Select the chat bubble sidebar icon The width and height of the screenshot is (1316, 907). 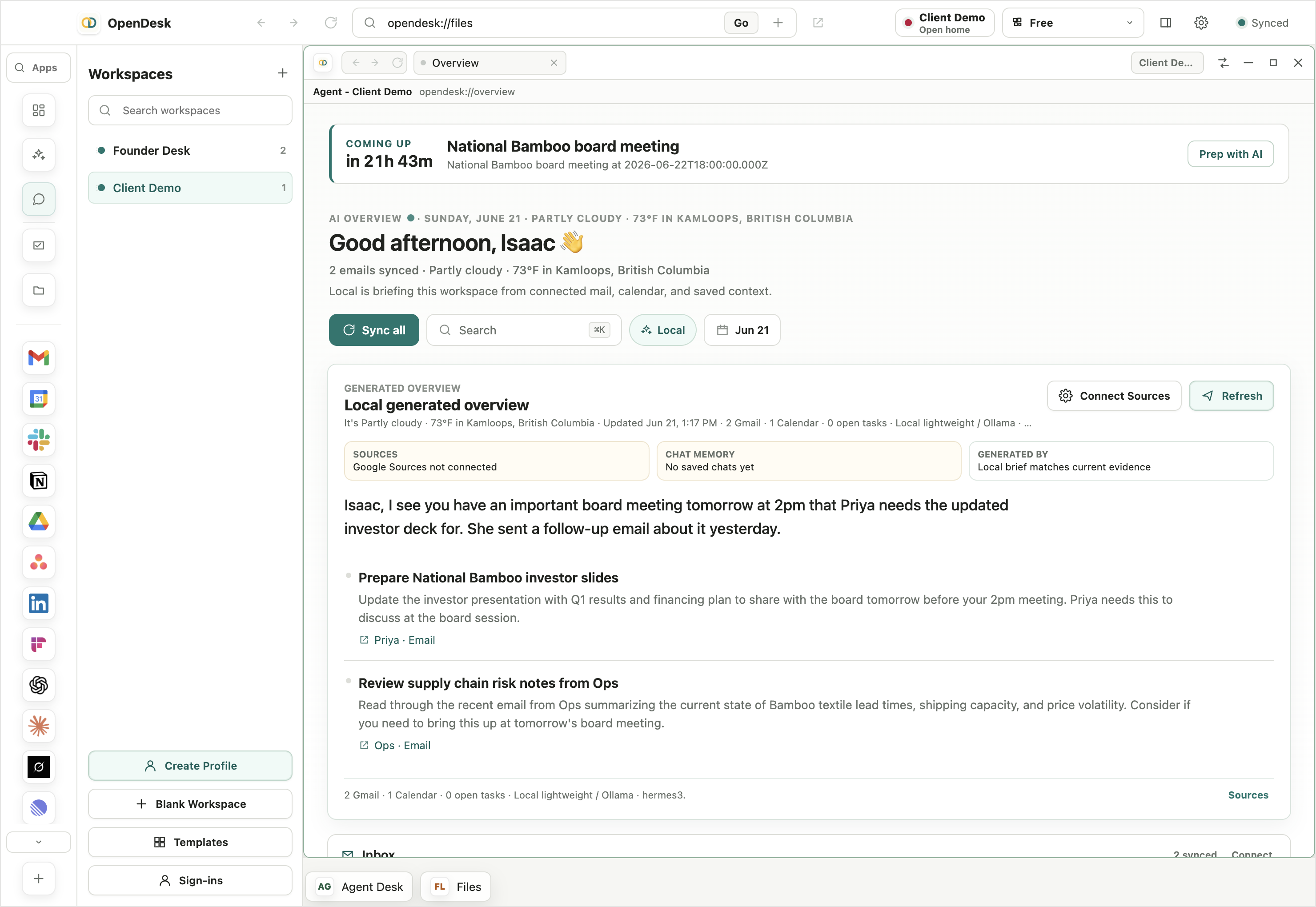39,200
